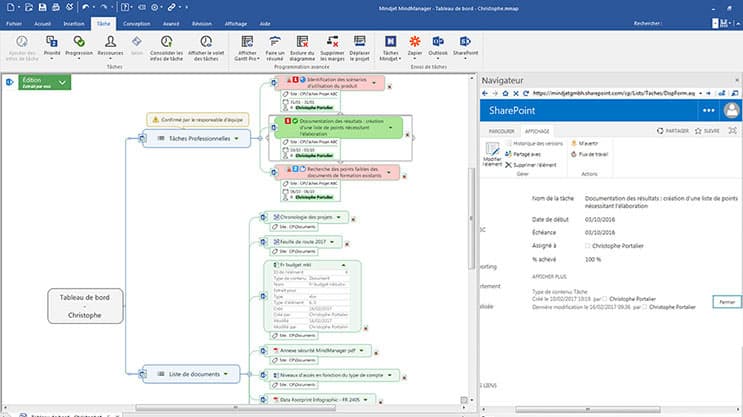
Task: Go to home page in Navigateur
Action: coord(506,93)
